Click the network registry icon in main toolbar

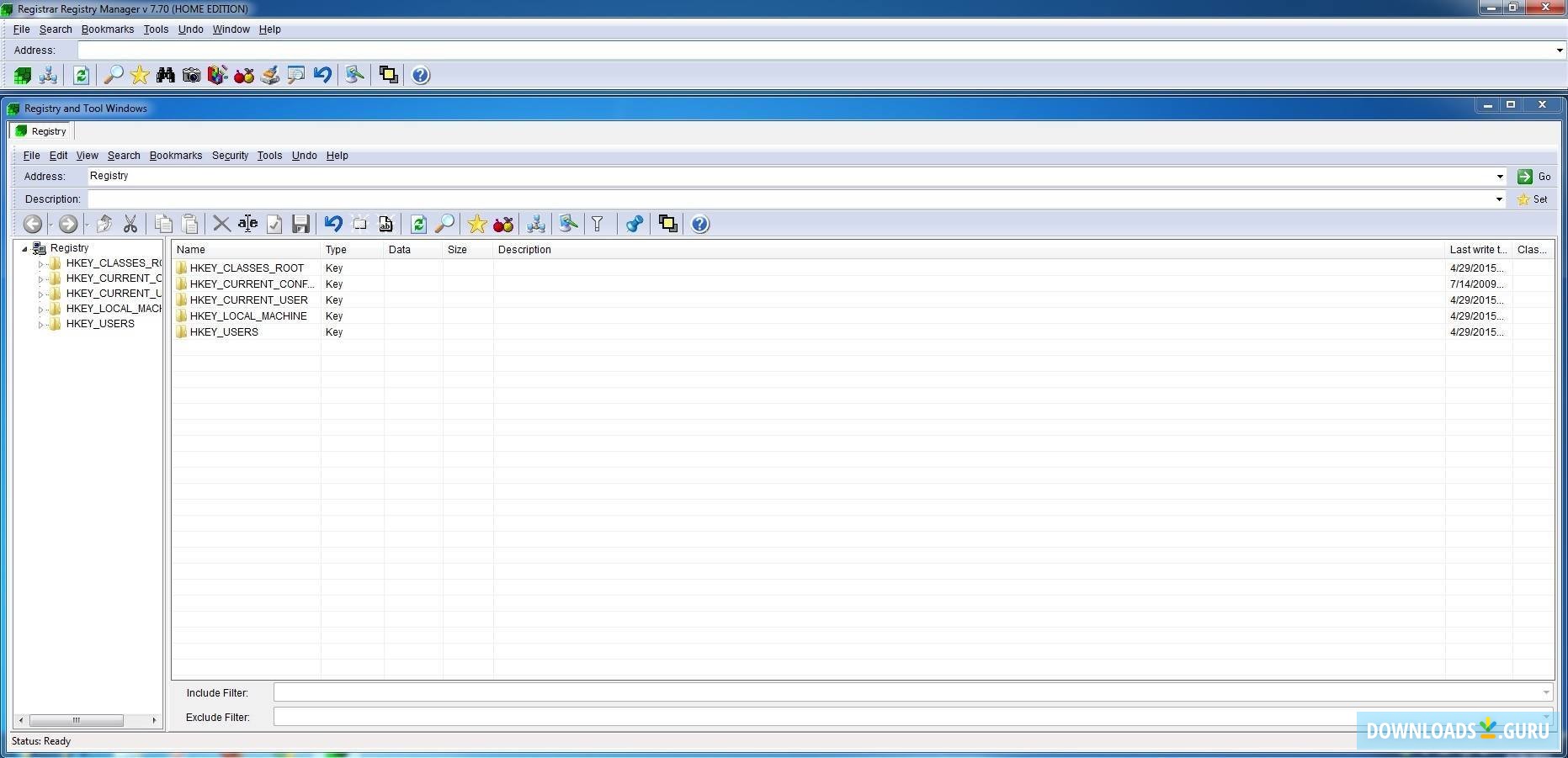click(x=48, y=76)
